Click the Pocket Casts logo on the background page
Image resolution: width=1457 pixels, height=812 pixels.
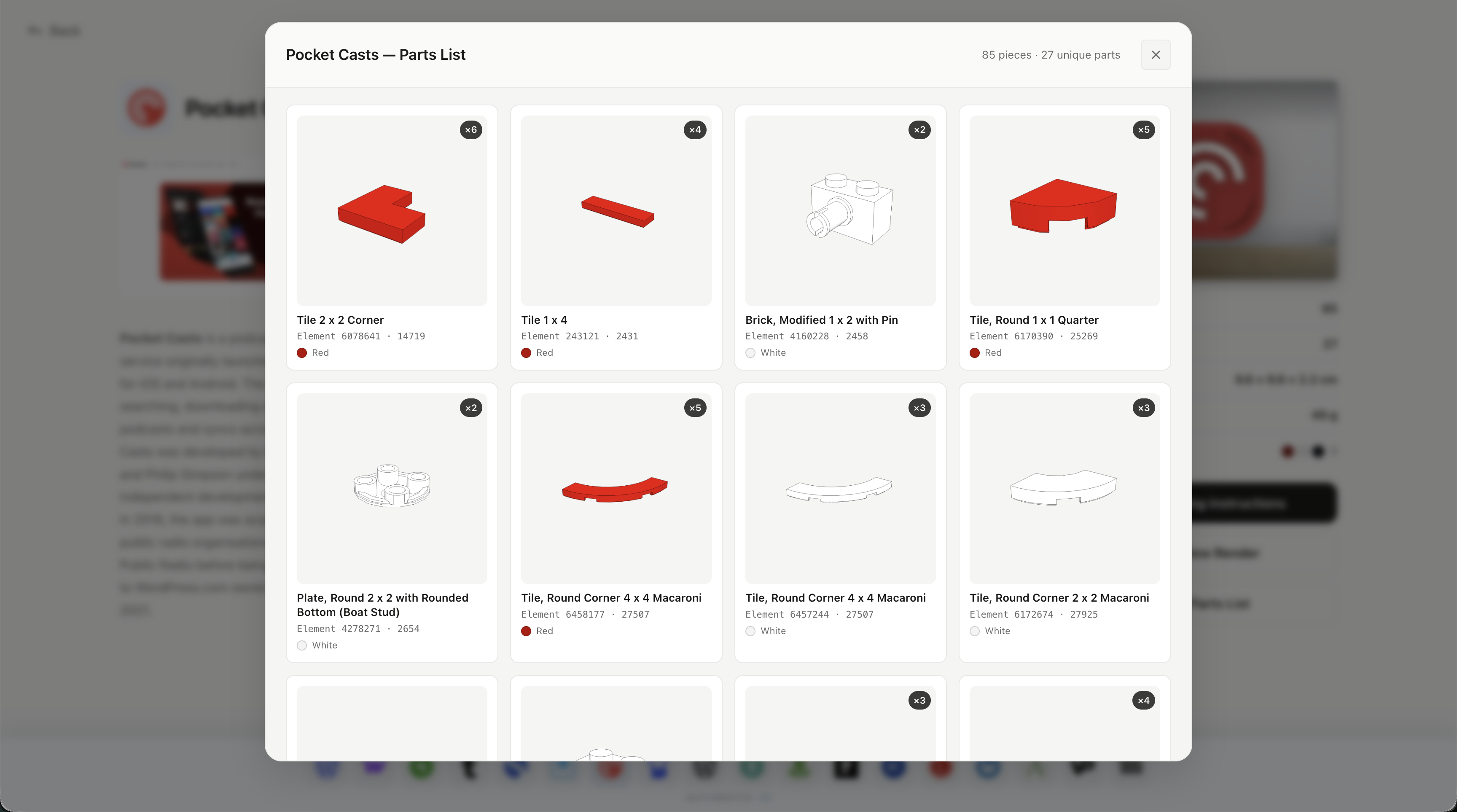(146, 108)
